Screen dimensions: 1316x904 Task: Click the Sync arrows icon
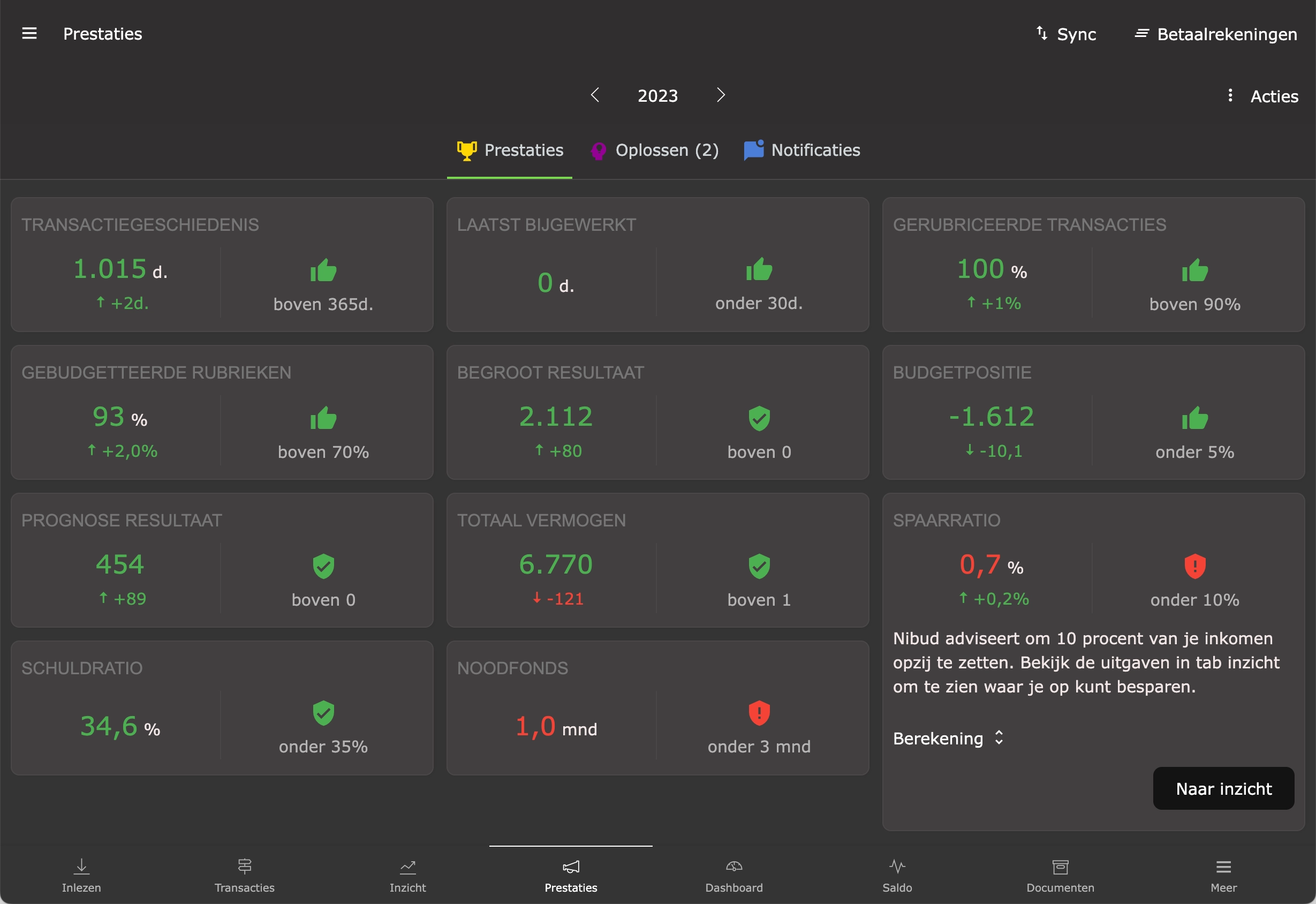(x=1042, y=33)
